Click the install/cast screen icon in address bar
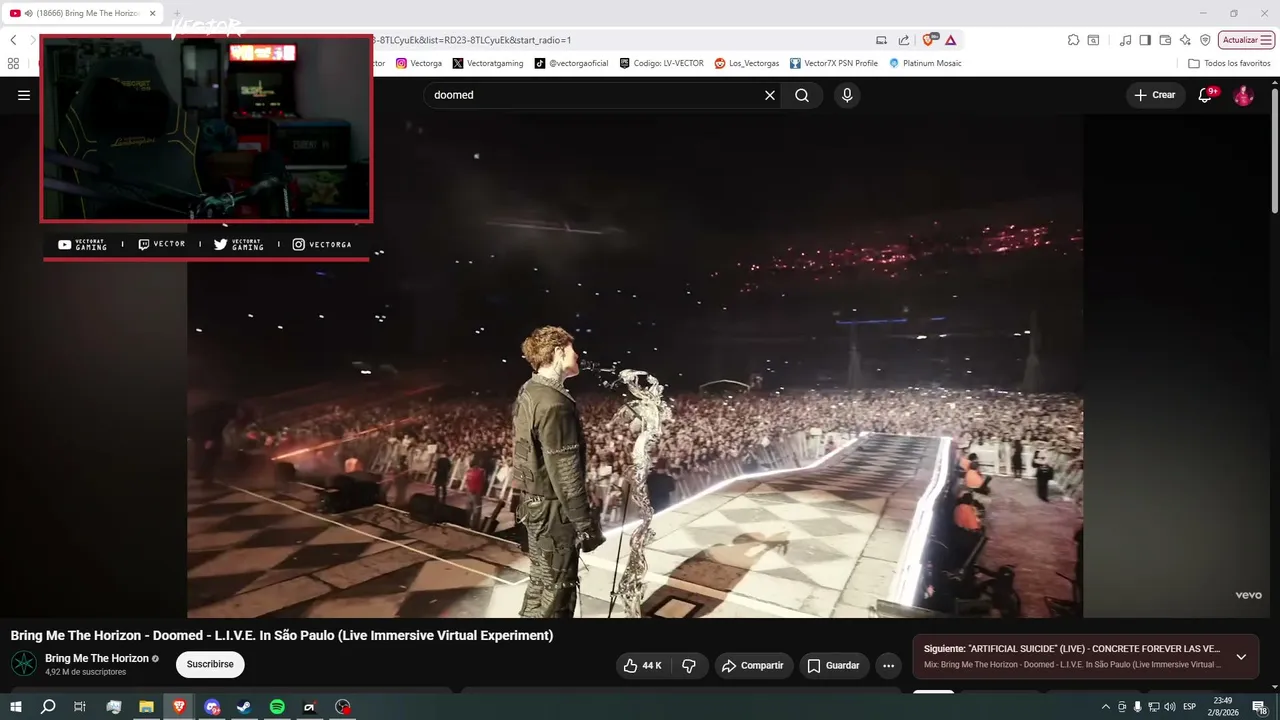The height and width of the screenshot is (720, 1280). point(881,40)
